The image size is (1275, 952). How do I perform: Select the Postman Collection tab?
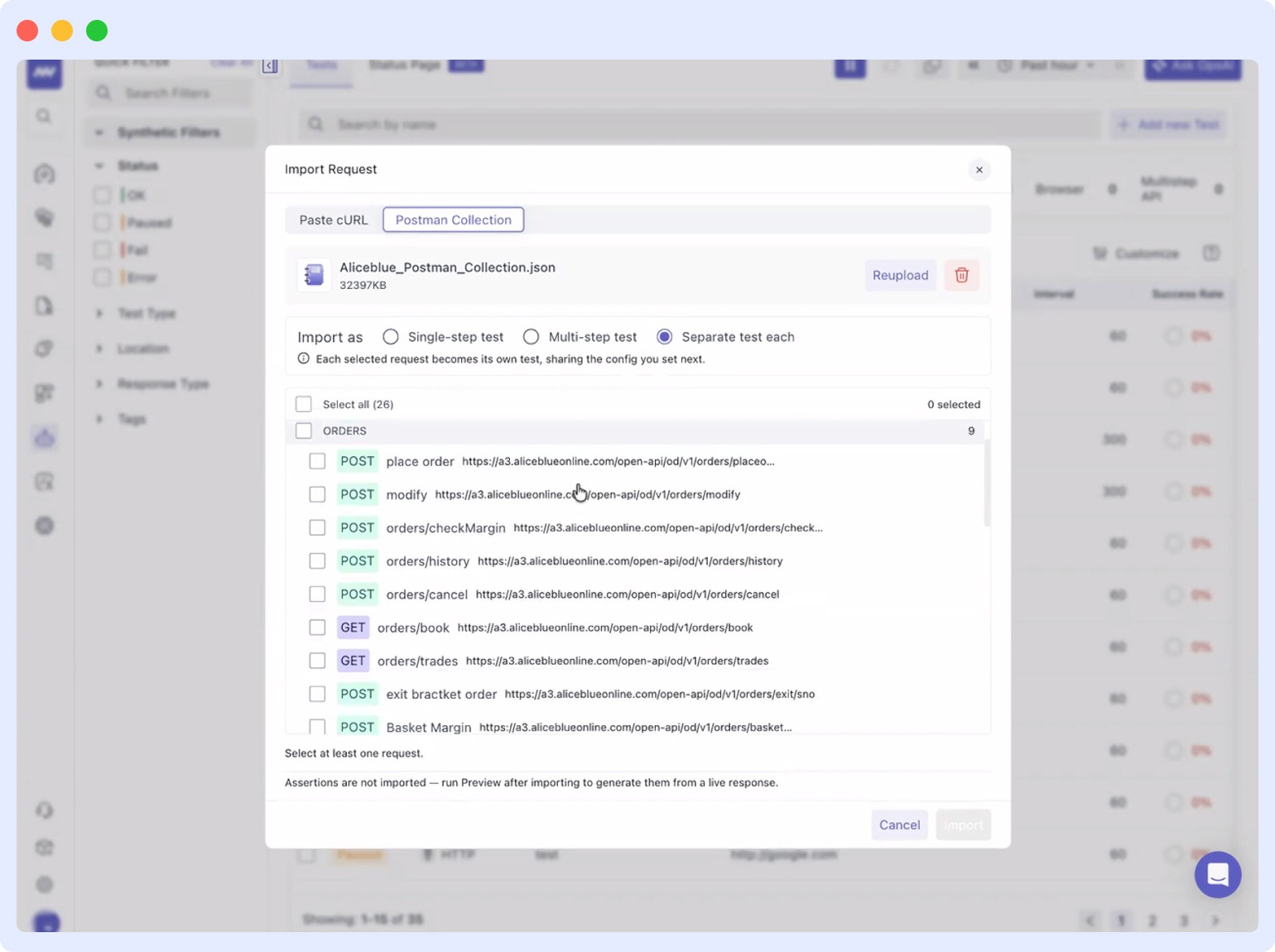(x=453, y=219)
